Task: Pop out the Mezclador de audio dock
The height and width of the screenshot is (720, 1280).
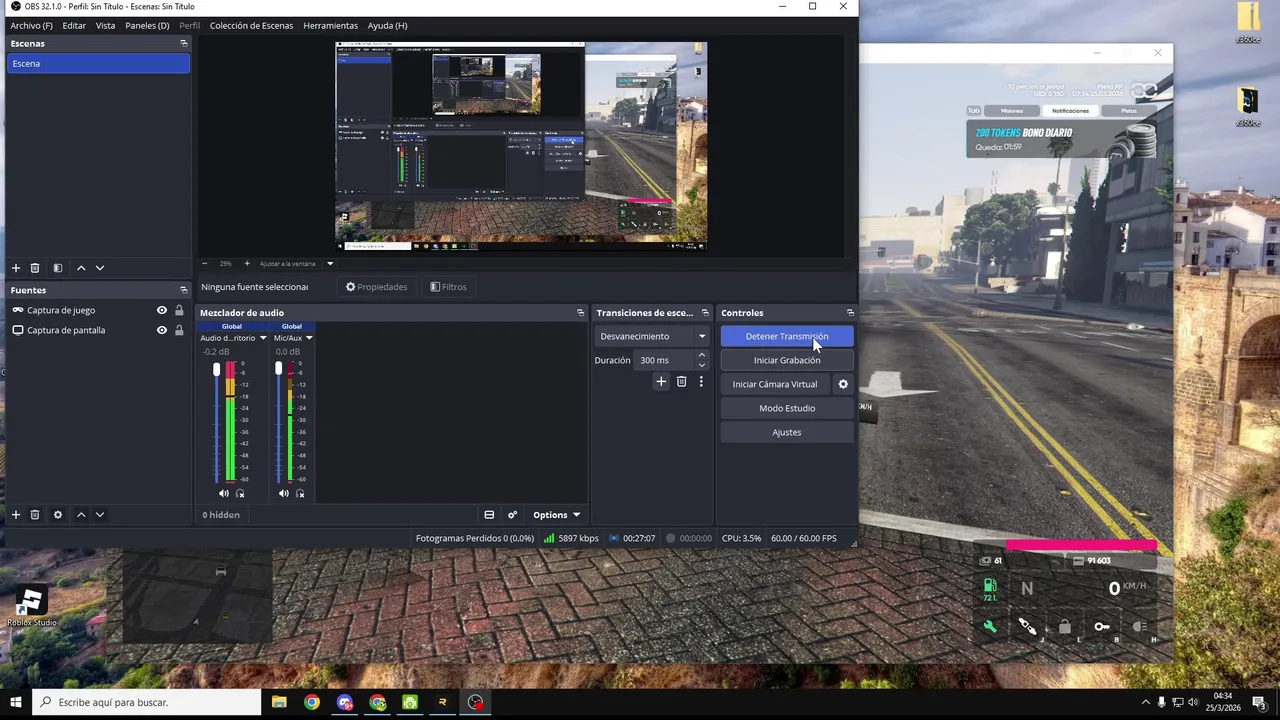Action: (580, 313)
